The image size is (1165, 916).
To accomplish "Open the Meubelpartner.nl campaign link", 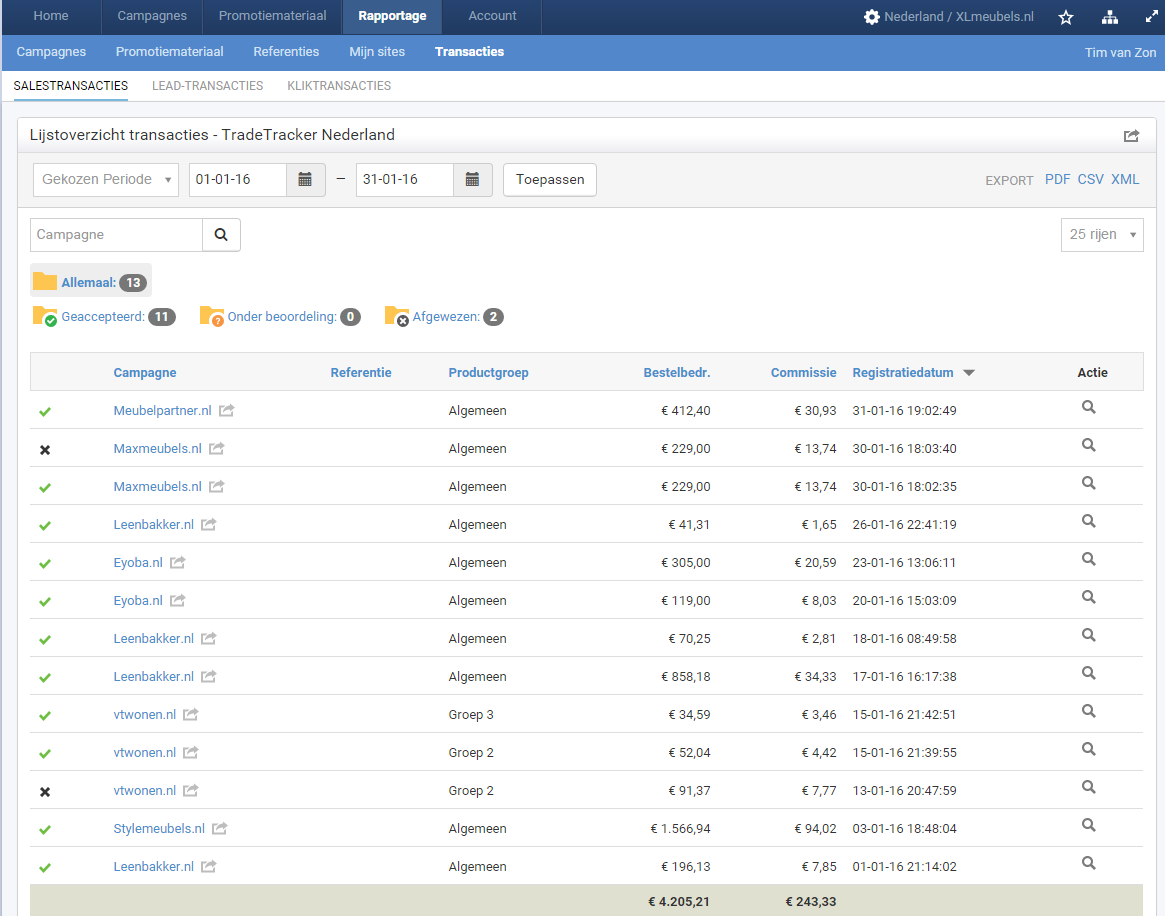I will click(163, 411).
